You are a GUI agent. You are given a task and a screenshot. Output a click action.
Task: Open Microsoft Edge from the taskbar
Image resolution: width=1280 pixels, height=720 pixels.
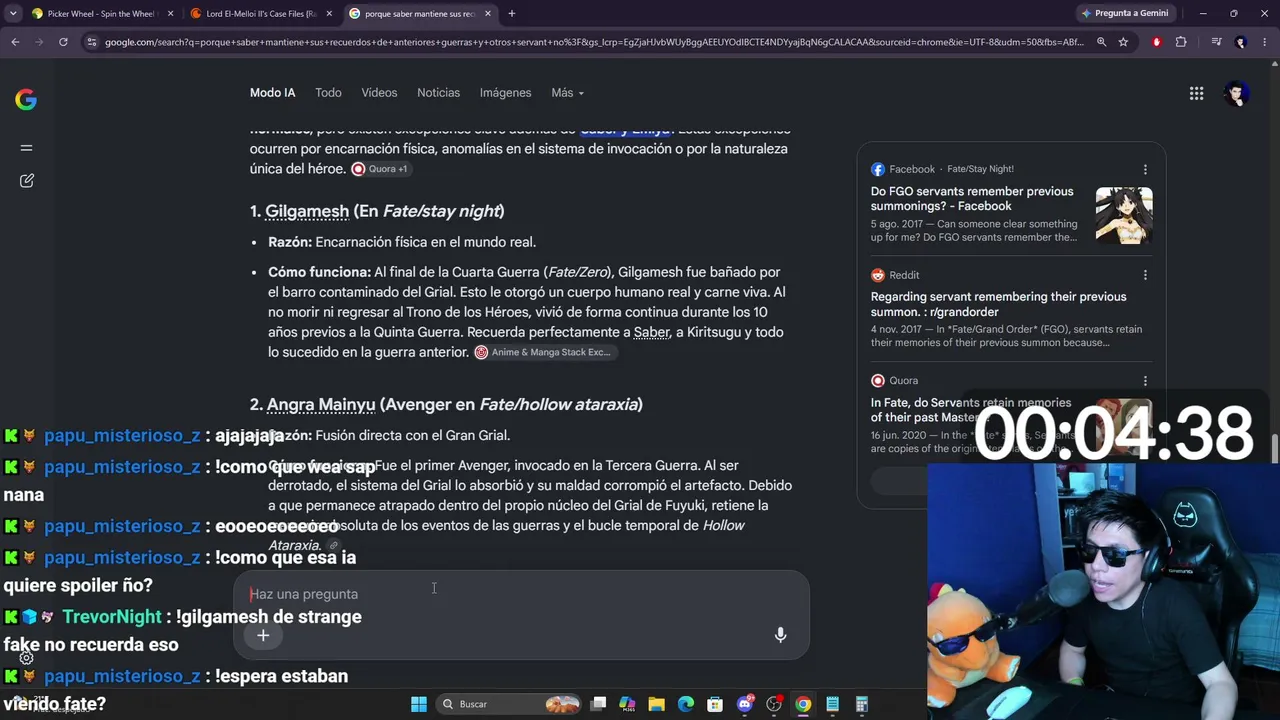686,704
